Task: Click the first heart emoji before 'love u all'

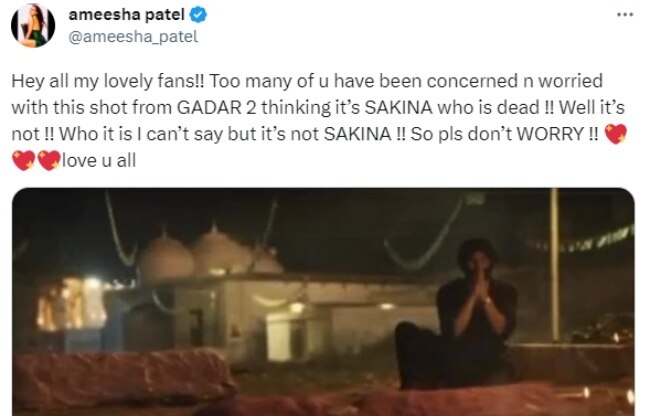Action: pyautogui.click(x=23, y=158)
